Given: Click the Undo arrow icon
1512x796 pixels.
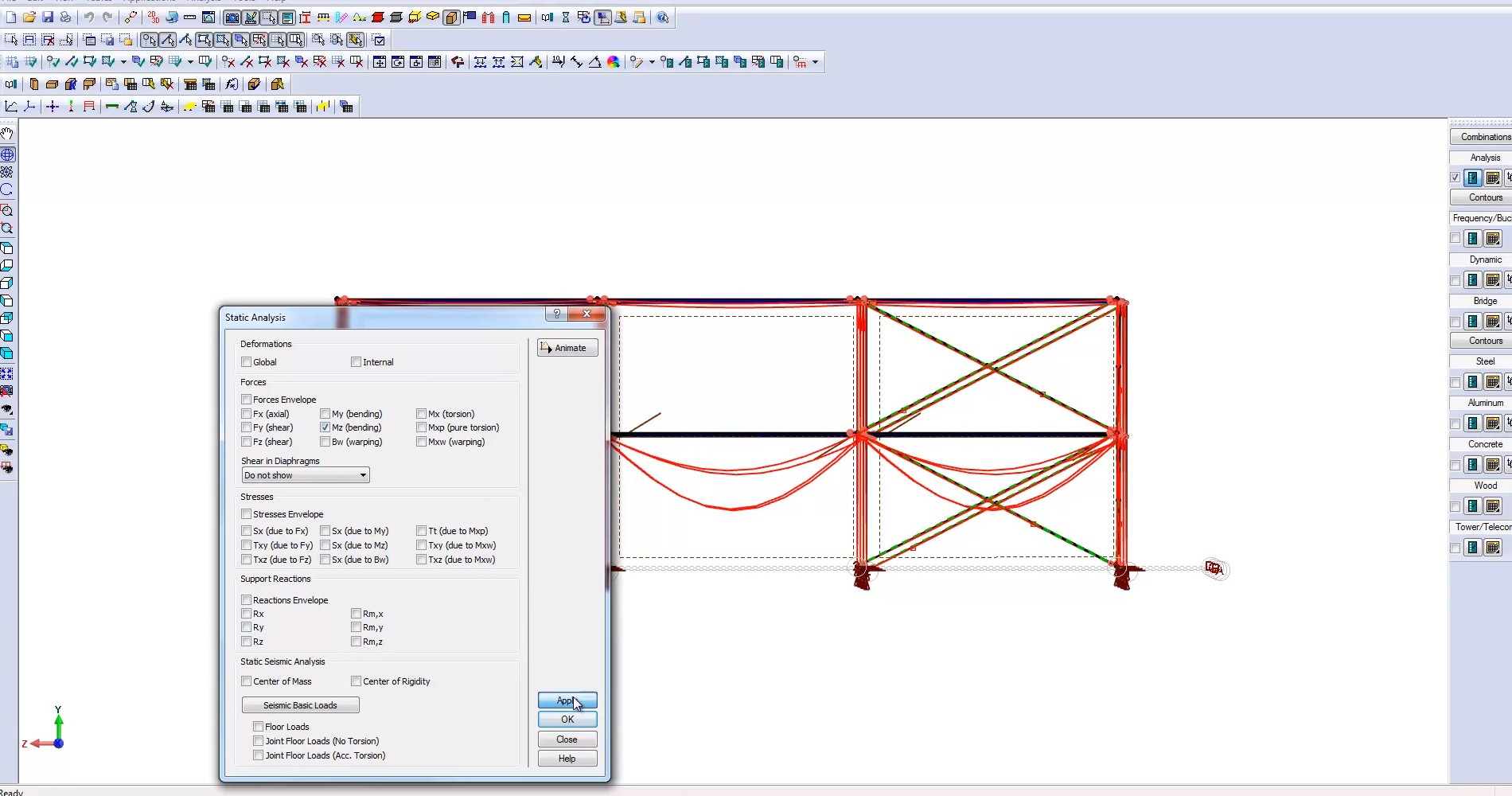Looking at the screenshot, I should coord(88,18).
